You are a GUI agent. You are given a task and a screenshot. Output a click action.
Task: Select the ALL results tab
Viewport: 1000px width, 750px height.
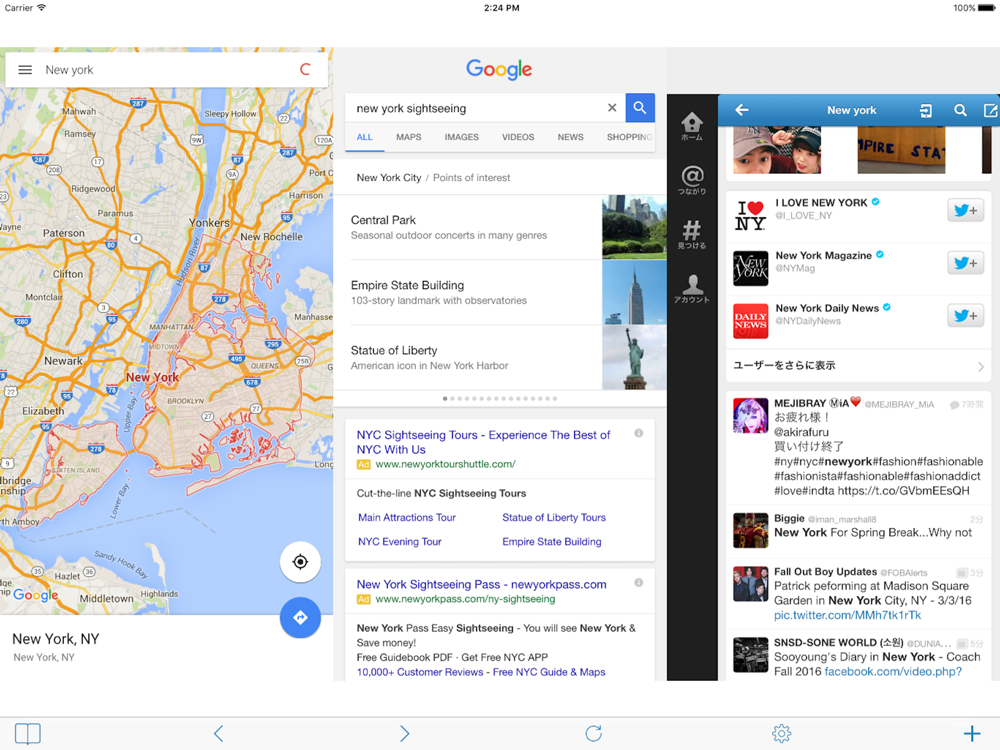pyautogui.click(x=364, y=137)
